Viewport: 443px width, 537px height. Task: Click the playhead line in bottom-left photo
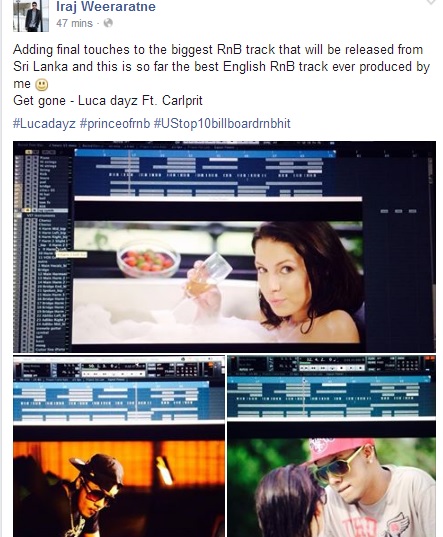click(136, 401)
